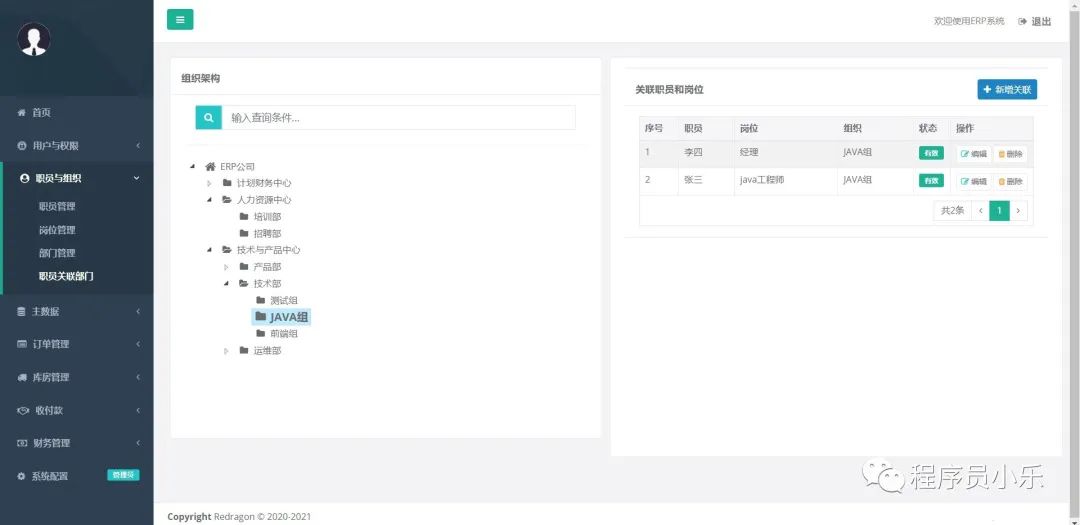Image resolution: width=1080 pixels, height=525 pixels.
Task: Click the 有效 status badge for 张三
Action: 931,181
